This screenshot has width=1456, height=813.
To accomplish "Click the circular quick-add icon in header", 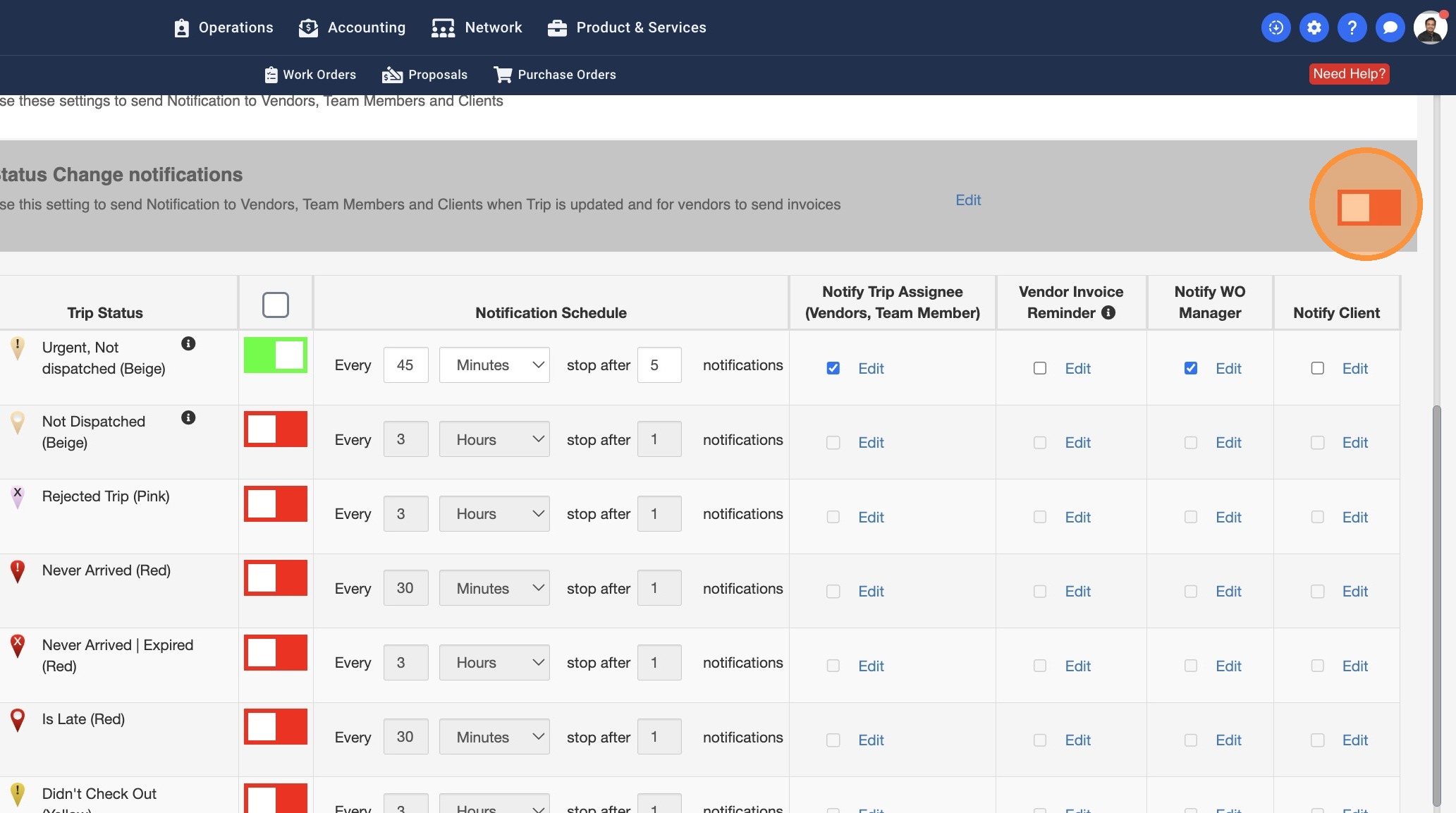I will coord(1275,27).
